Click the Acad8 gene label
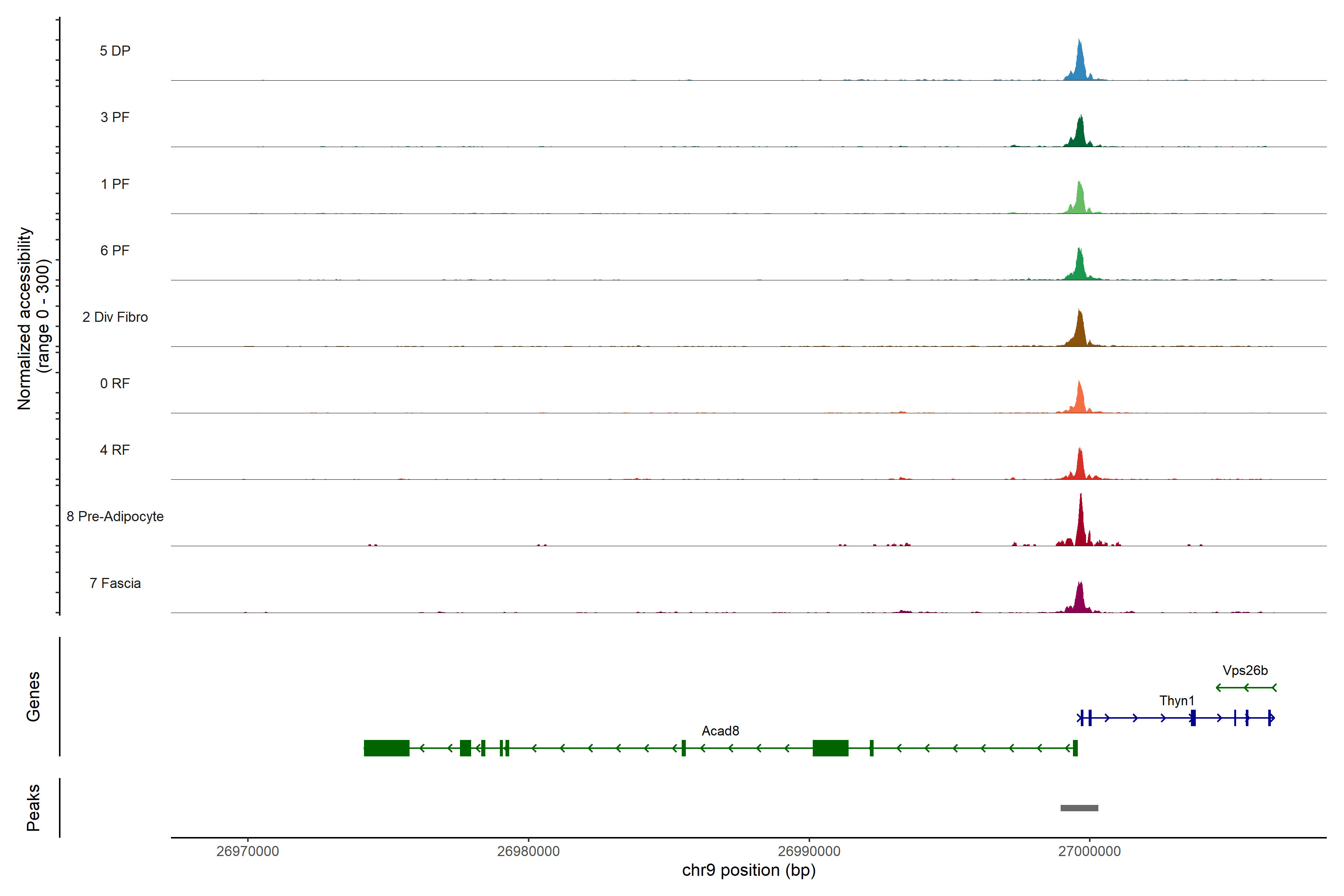Screen dimensions: 1344x896 click(x=720, y=731)
